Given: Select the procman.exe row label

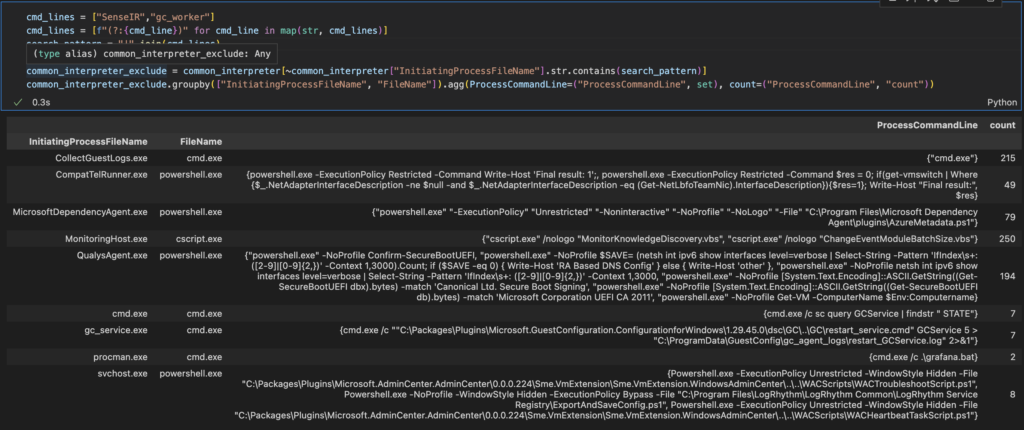Looking at the screenshot, I should pos(121,357).
